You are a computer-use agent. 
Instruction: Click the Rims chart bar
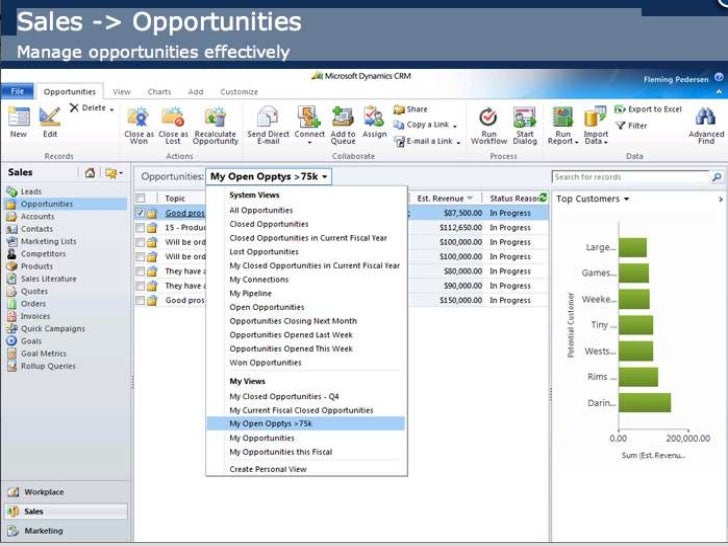click(x=638, y=377)
